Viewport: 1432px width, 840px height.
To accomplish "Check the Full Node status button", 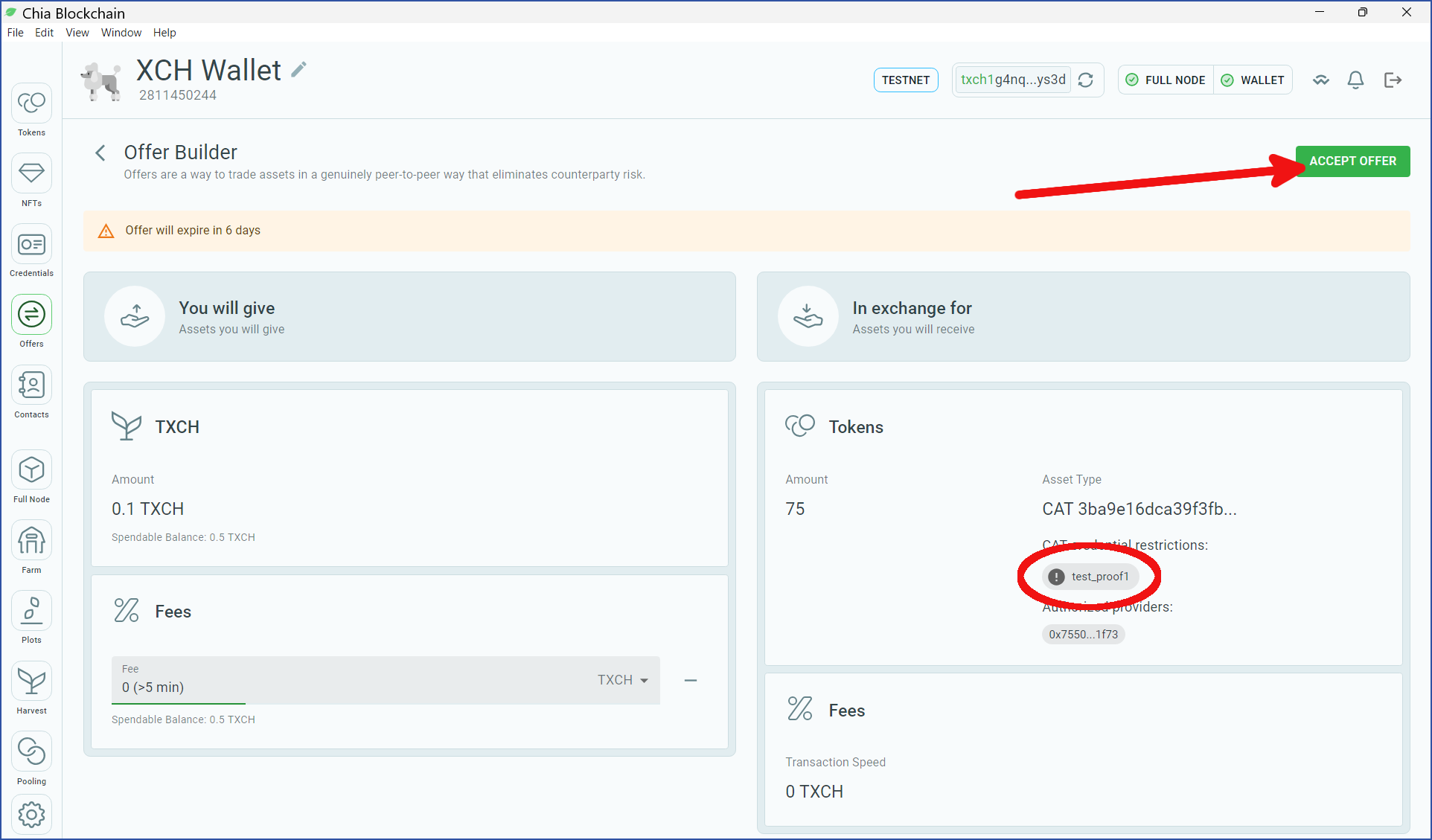I will click(x=1166, y=80).
